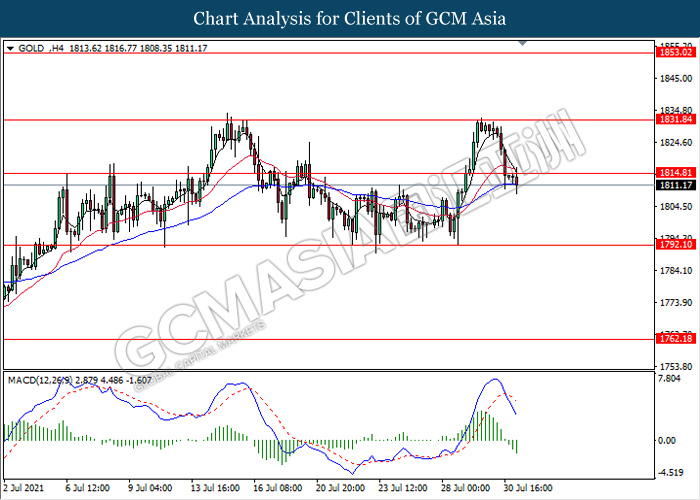Click the 9 Jul 04:00 time label

pyautogui.click(x=150, y=488)
